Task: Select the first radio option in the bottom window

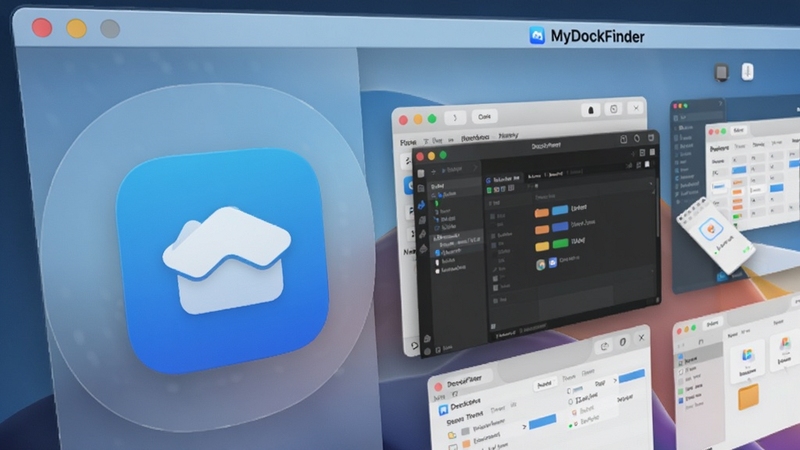Action: tap(569, 391)
